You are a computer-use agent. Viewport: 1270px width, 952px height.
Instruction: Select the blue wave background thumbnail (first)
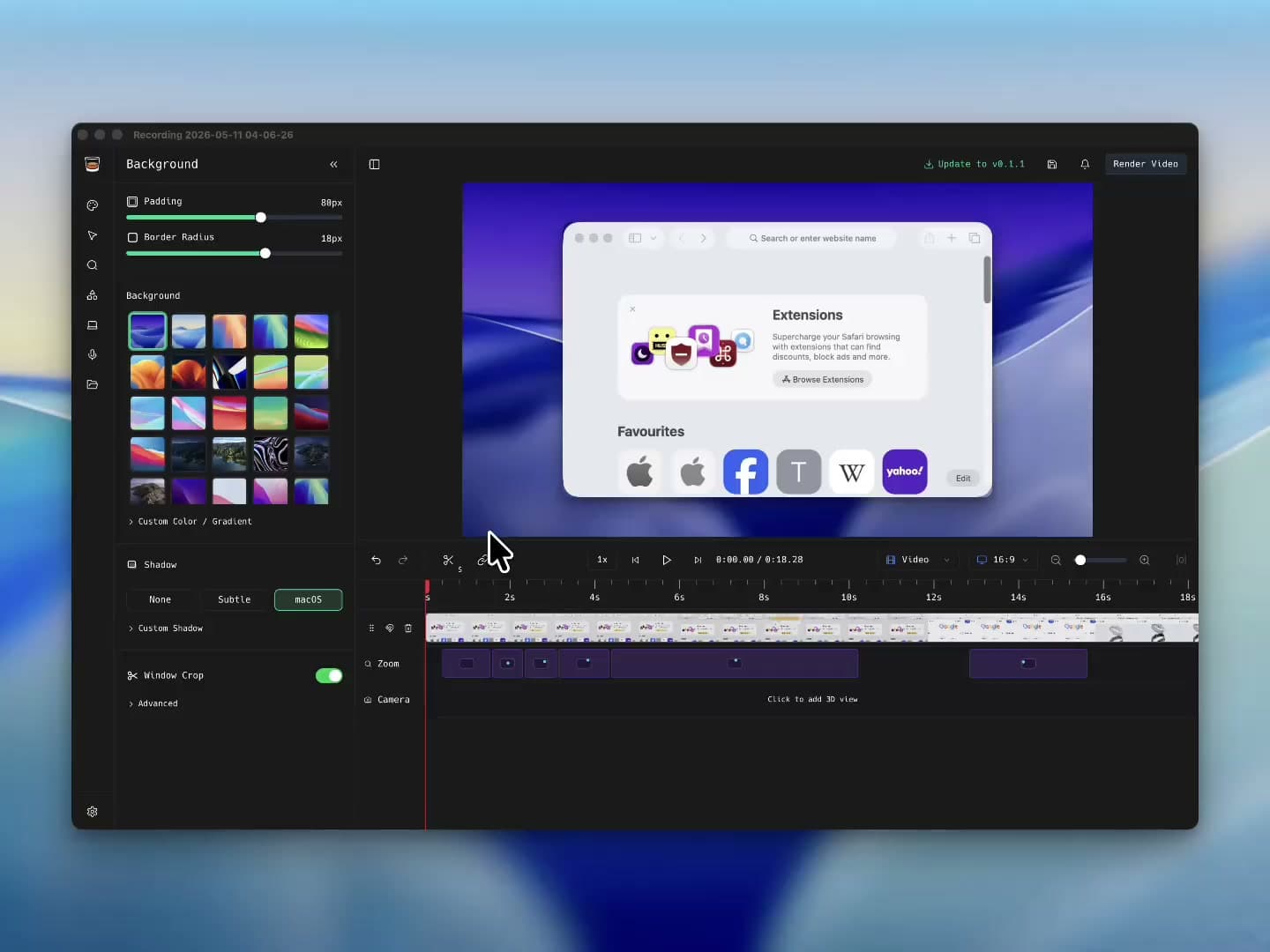pyautogui.click(x=147, y=331)
